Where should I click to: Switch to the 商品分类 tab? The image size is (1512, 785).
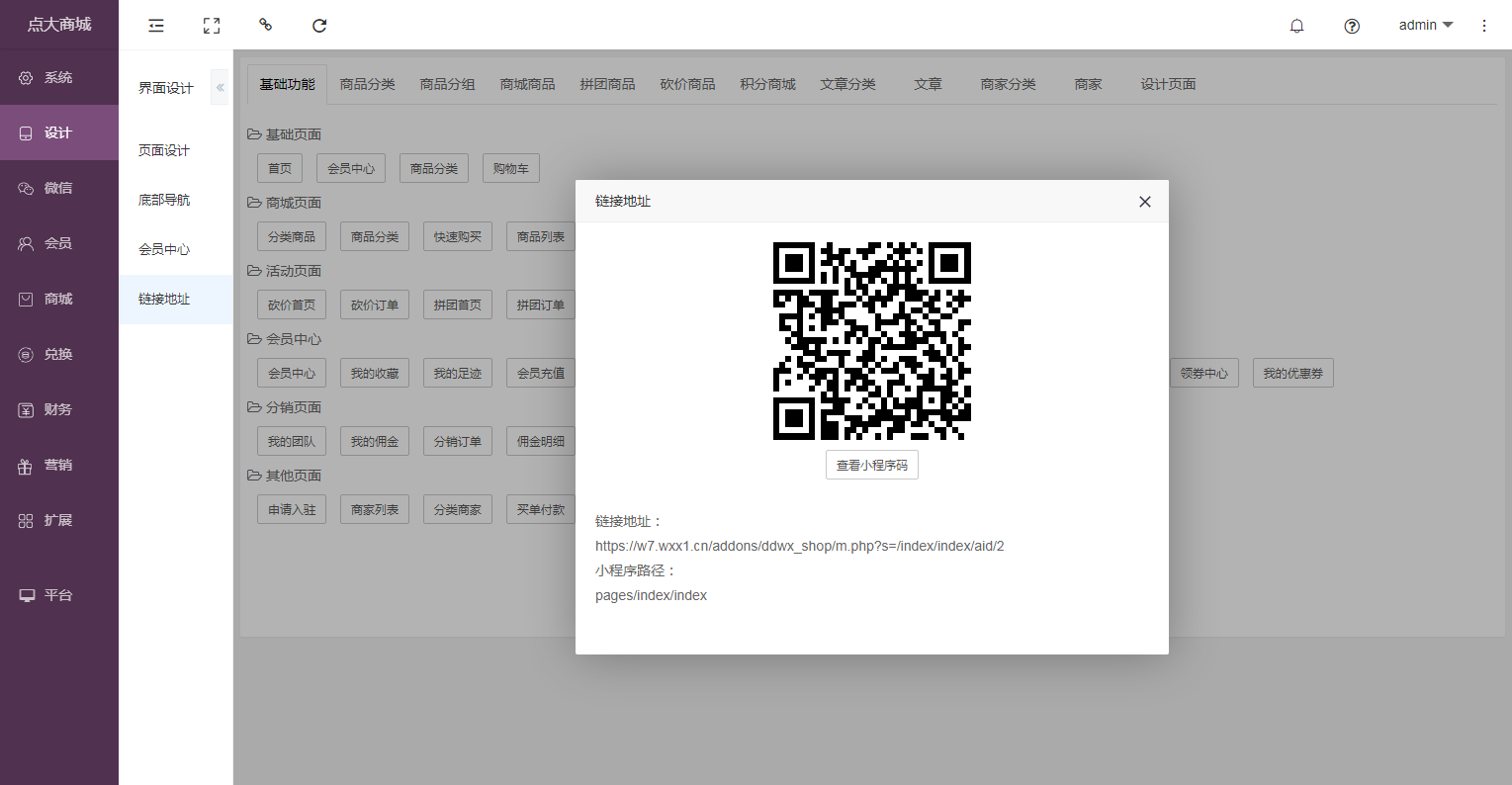(x=368, y=84)
